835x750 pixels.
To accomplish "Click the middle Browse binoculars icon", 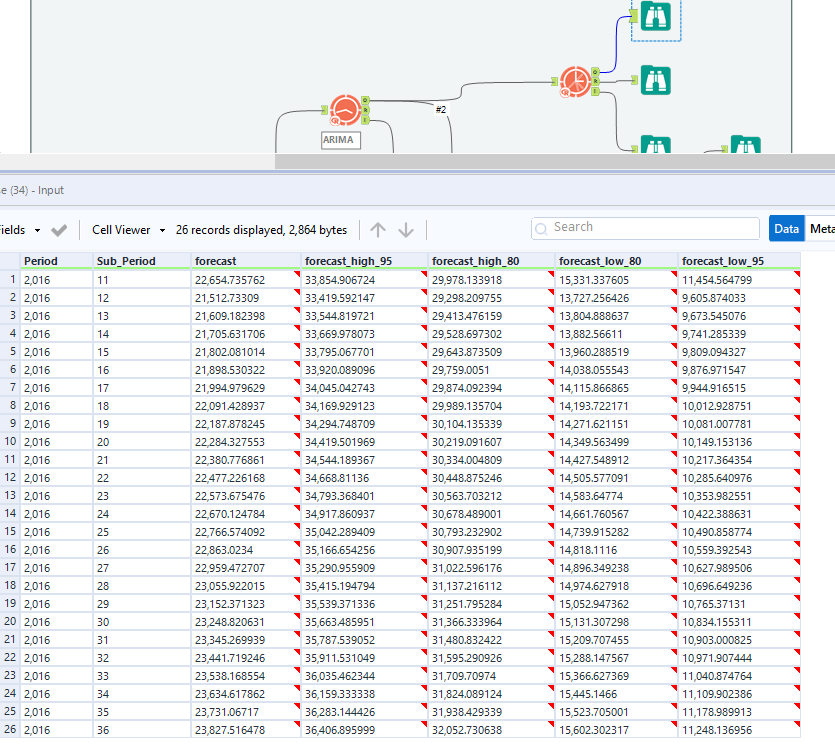I will (x=655, y=79).
